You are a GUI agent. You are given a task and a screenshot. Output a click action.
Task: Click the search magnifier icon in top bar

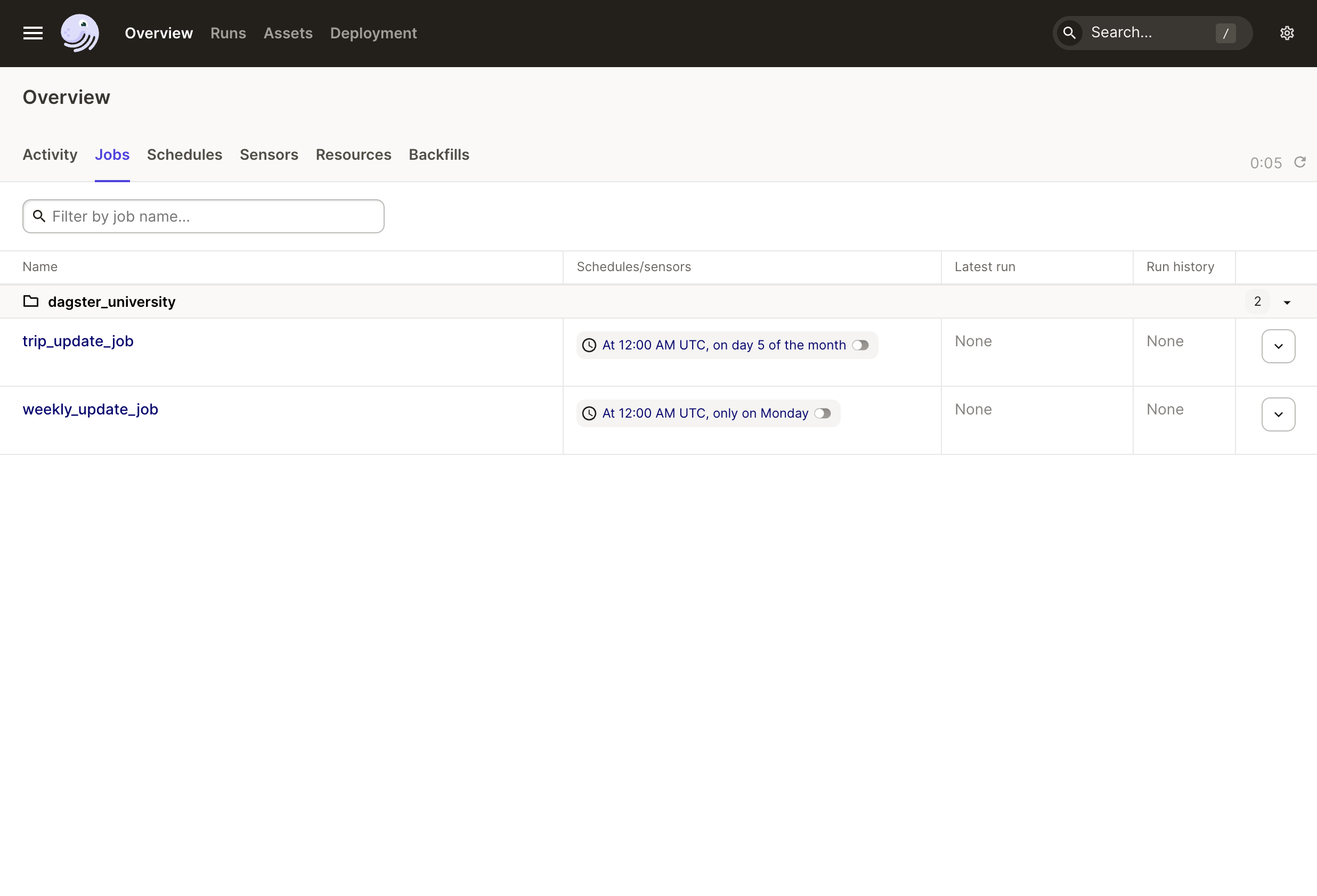[x=1069, y=33]
